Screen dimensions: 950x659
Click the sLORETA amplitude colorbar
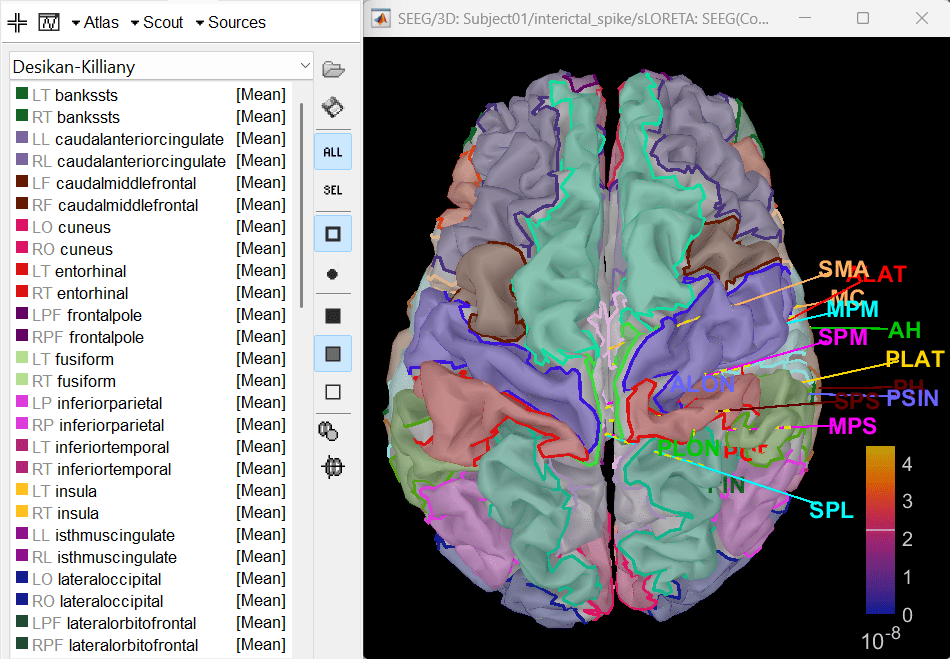[880, 530]
